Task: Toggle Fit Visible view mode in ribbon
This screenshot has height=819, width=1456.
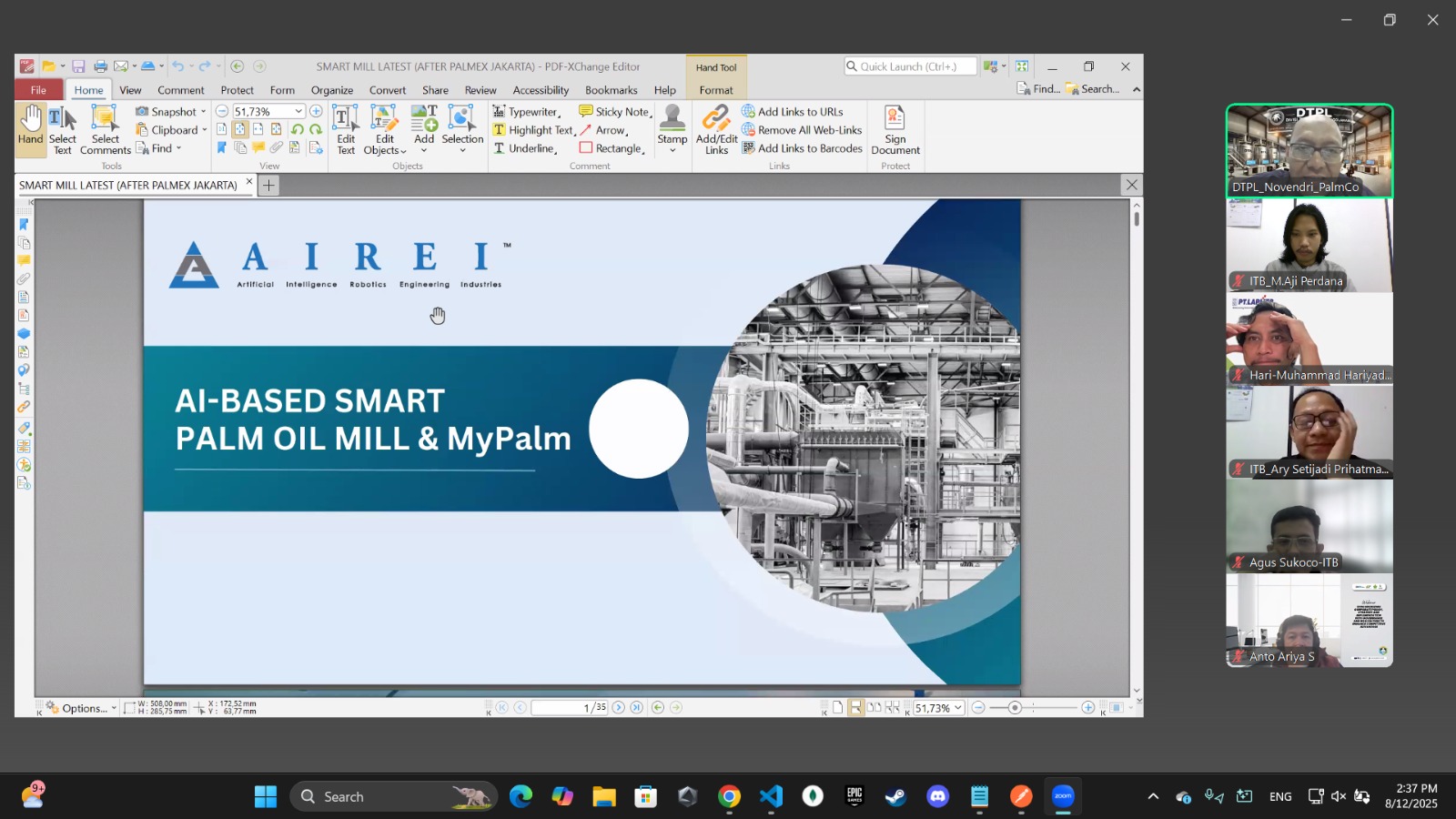Action: pyautogui.click(x=276, y=129)
